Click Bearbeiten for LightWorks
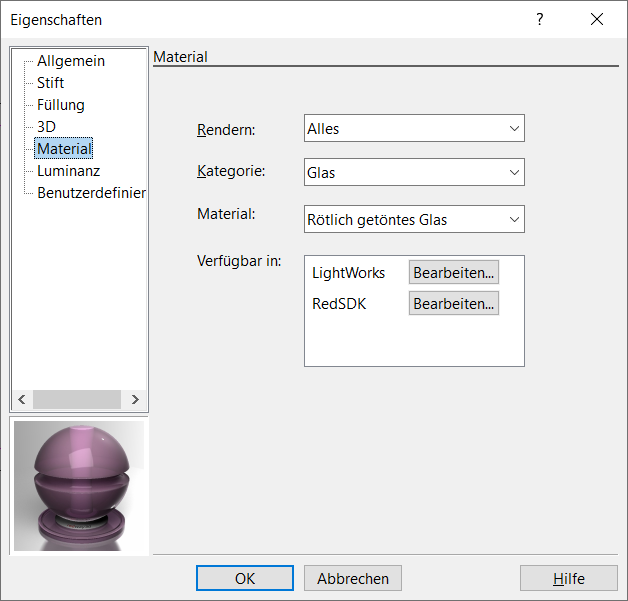 [453, 272]
